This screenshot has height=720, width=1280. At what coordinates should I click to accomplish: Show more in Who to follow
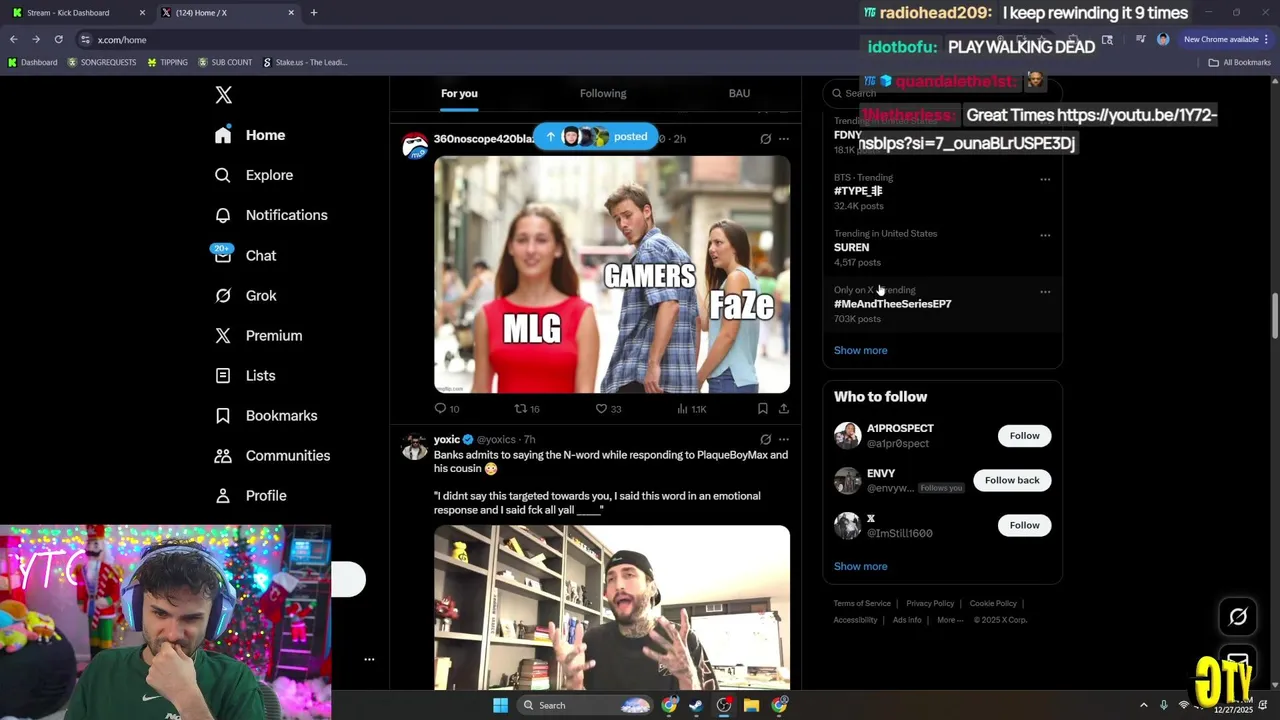pyautogui.click(x=860, y=566)
